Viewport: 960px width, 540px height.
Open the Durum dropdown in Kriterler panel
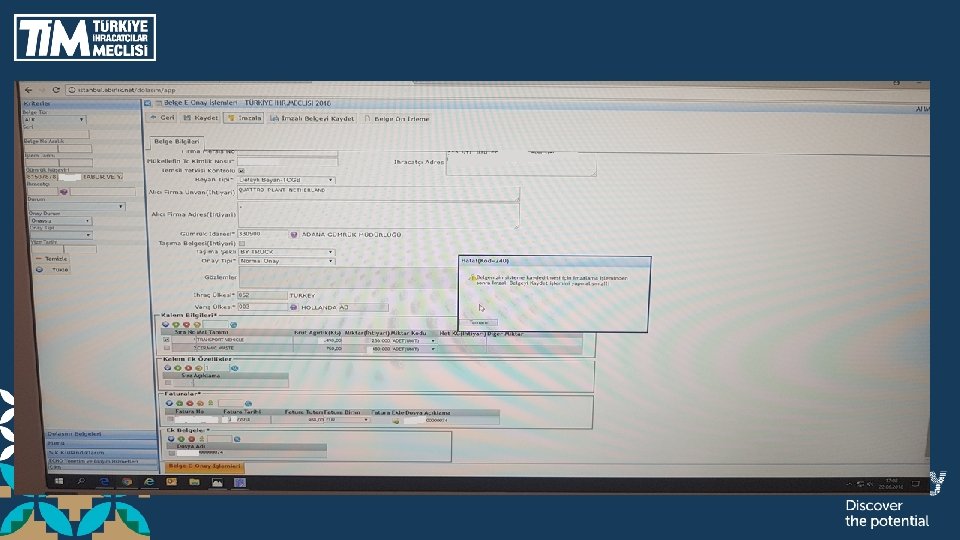point(76,207)
